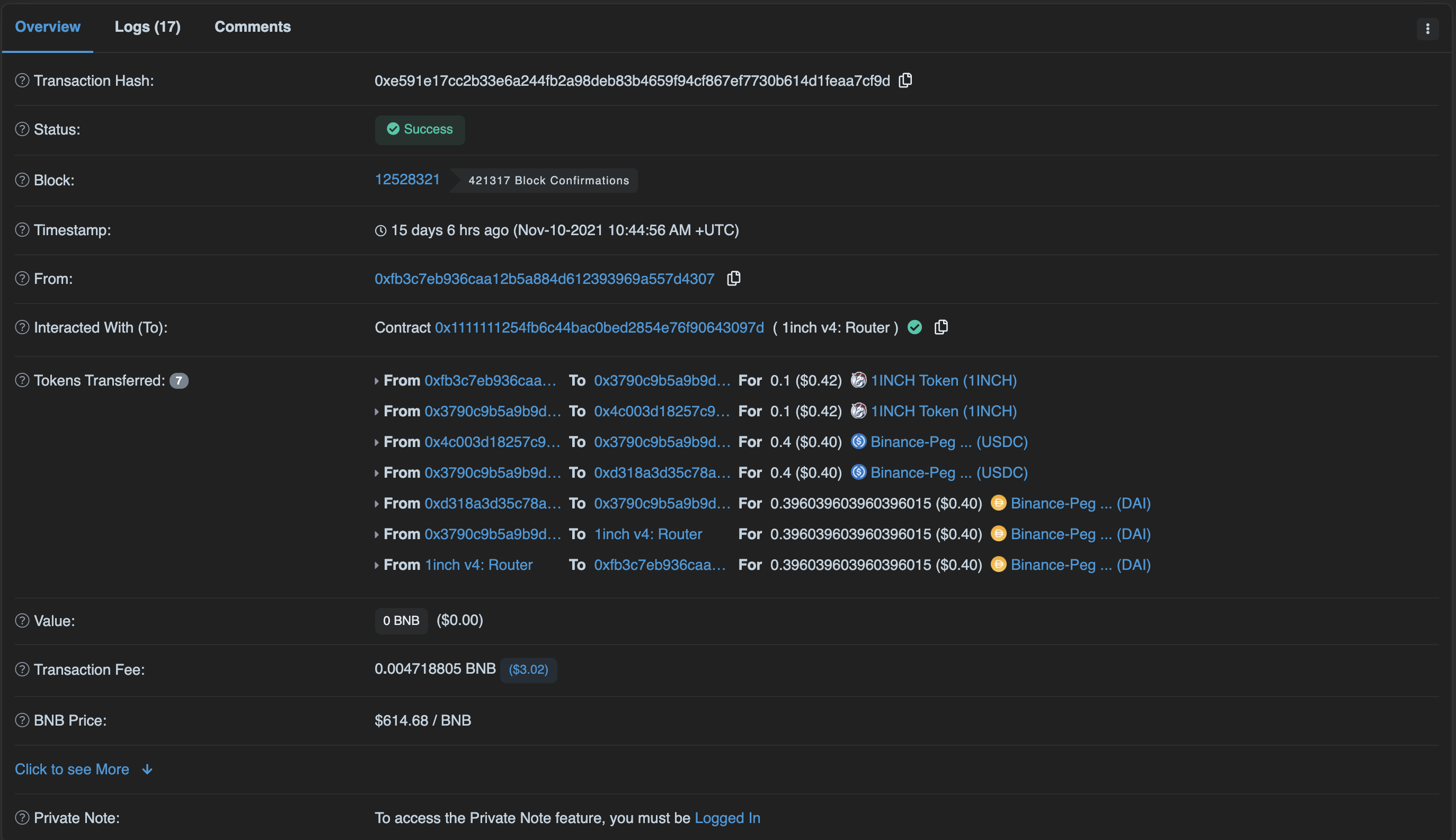This screenshot has width=1456, height=840.
Task: Click help icon next to Private Note
Action: point(22,818)
